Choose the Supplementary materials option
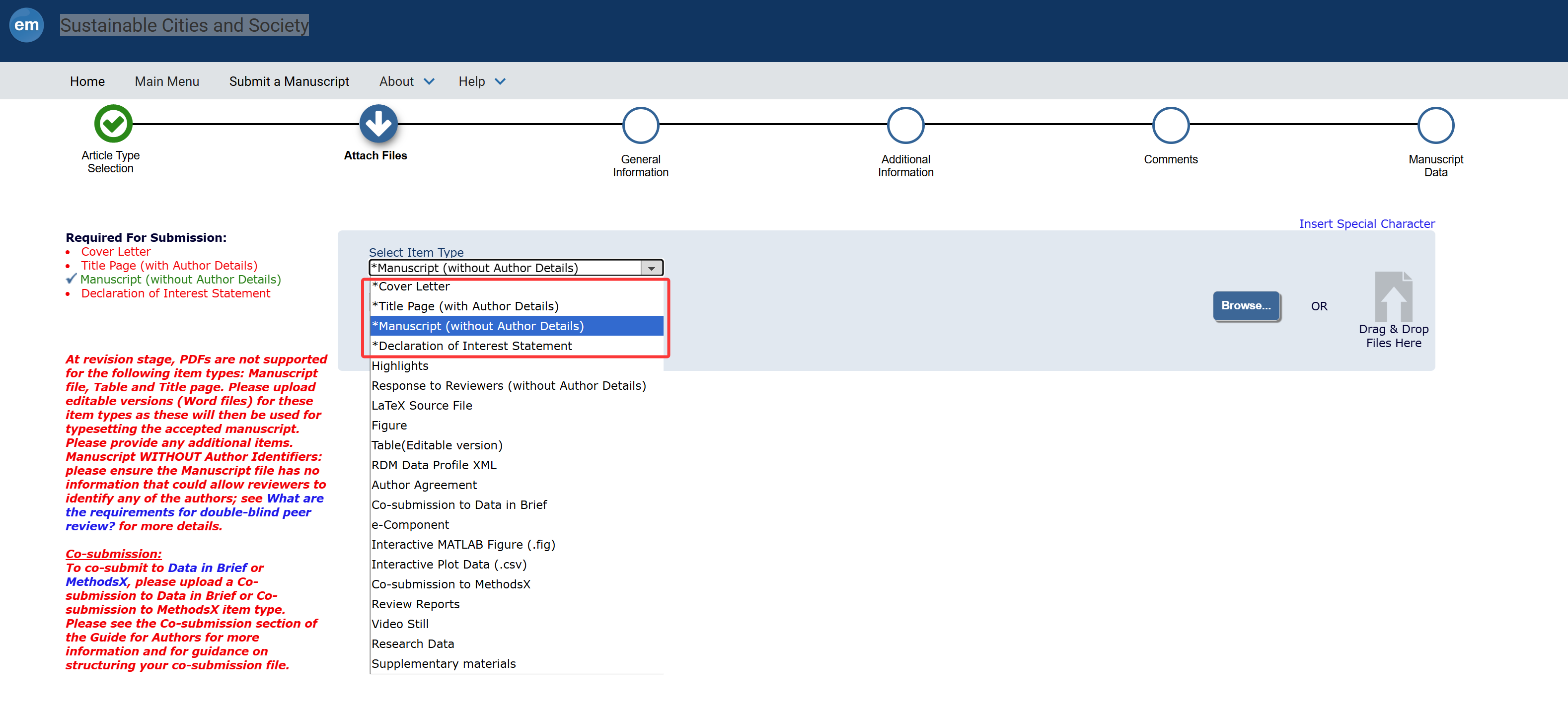Image resolution: width=1568 pixels, height=715 pixels. [443, 664]
